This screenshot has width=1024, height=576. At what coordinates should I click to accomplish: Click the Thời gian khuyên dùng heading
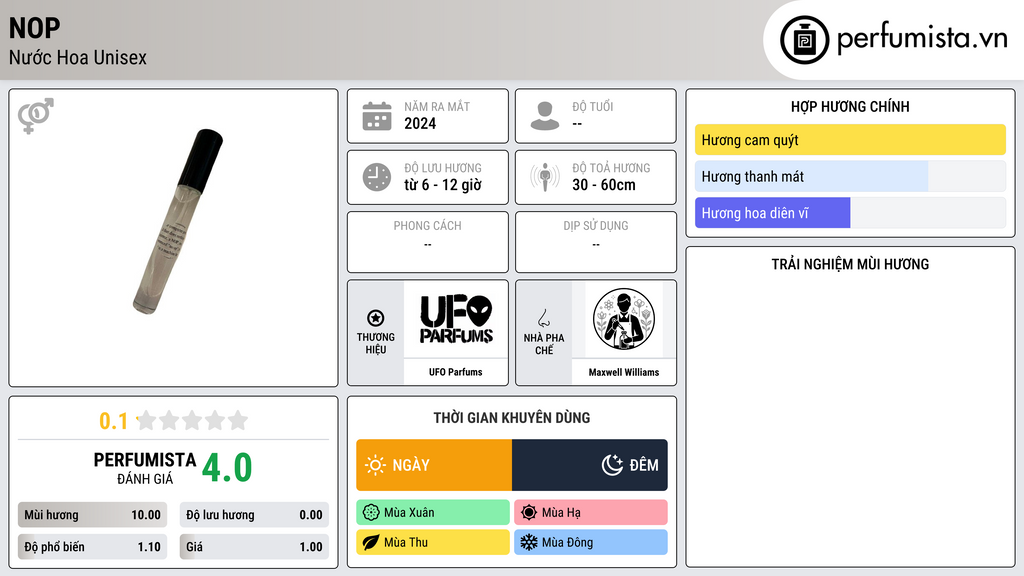(x=512, y=417)
